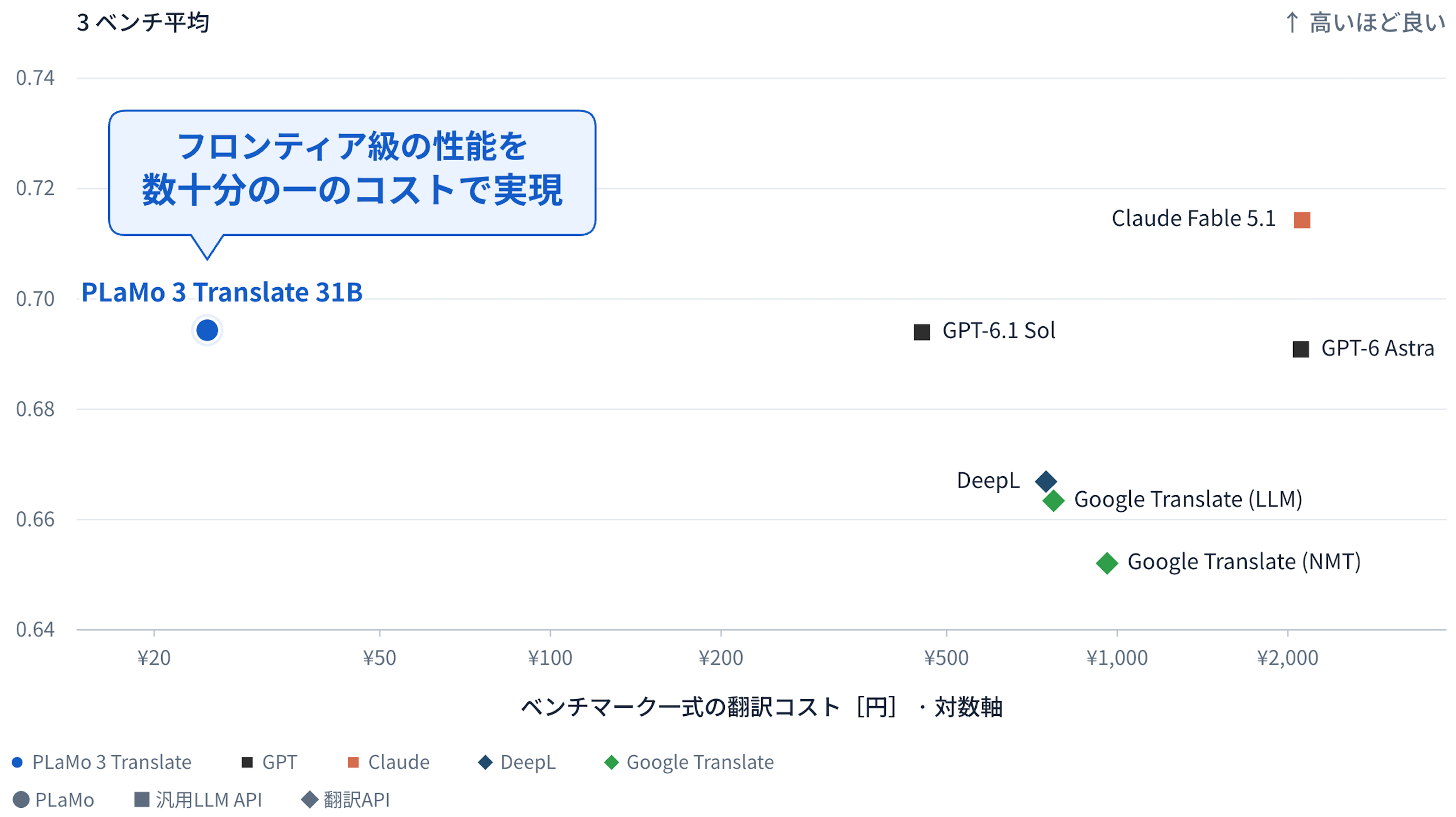Click the 0.70 y-axis tick label
The image size is (1456, 817).
pyautogui.click(x=35, y=299)
